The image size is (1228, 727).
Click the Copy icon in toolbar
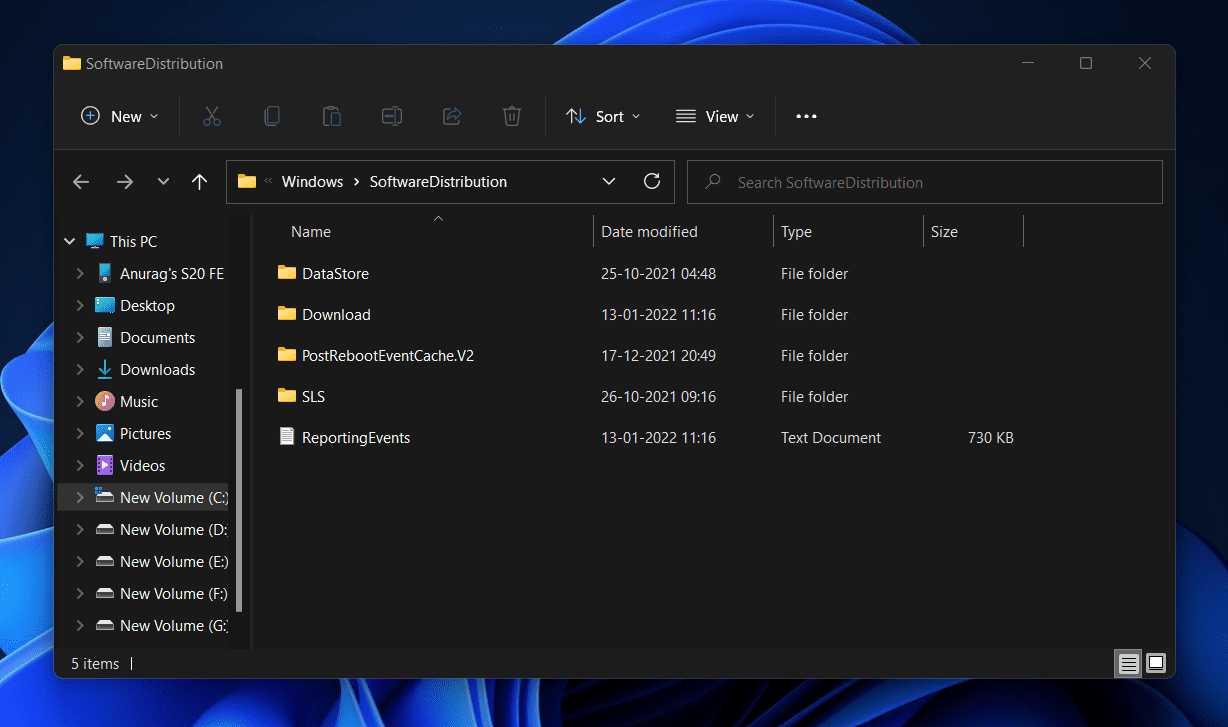[271, 116]
